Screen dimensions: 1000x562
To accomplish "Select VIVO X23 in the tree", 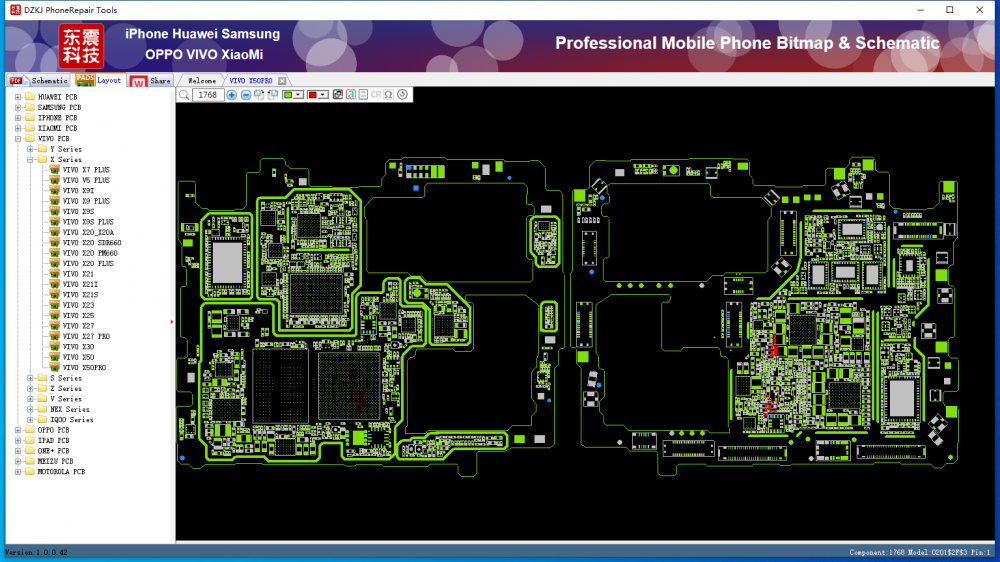I will point(78,305).
